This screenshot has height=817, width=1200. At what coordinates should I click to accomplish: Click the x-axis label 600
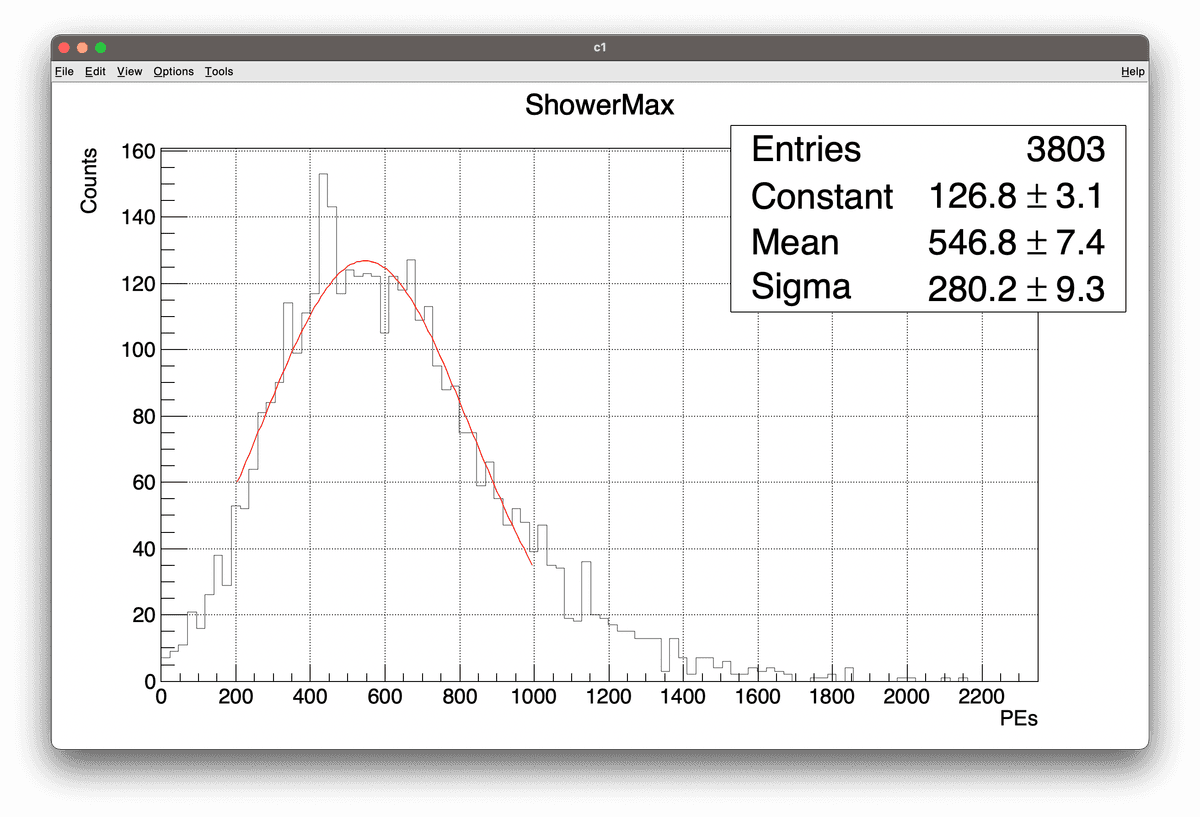(384, 697)
